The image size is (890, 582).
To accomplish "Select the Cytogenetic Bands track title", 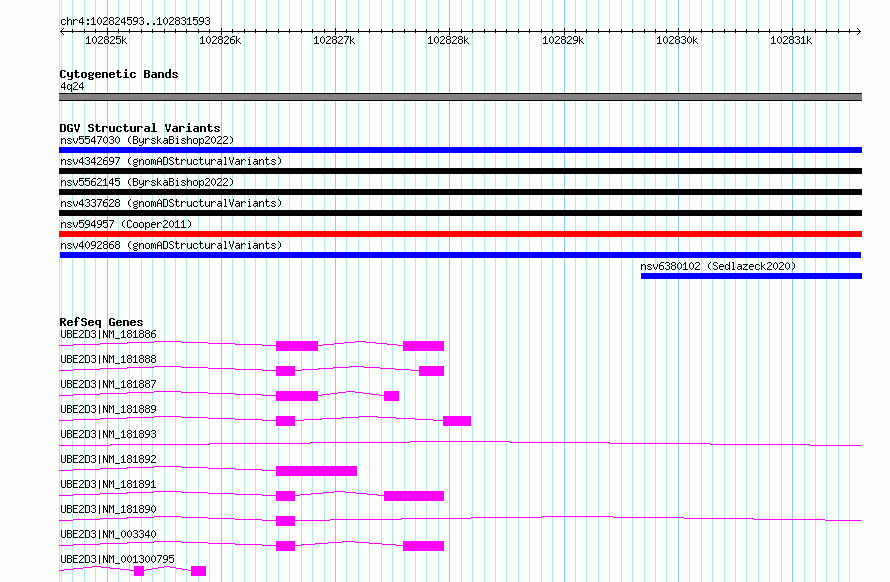I will [119, 74].
